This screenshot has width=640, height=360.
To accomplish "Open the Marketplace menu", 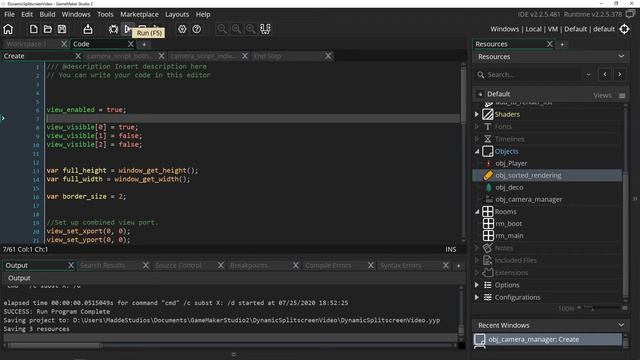I will pos(139,14).
